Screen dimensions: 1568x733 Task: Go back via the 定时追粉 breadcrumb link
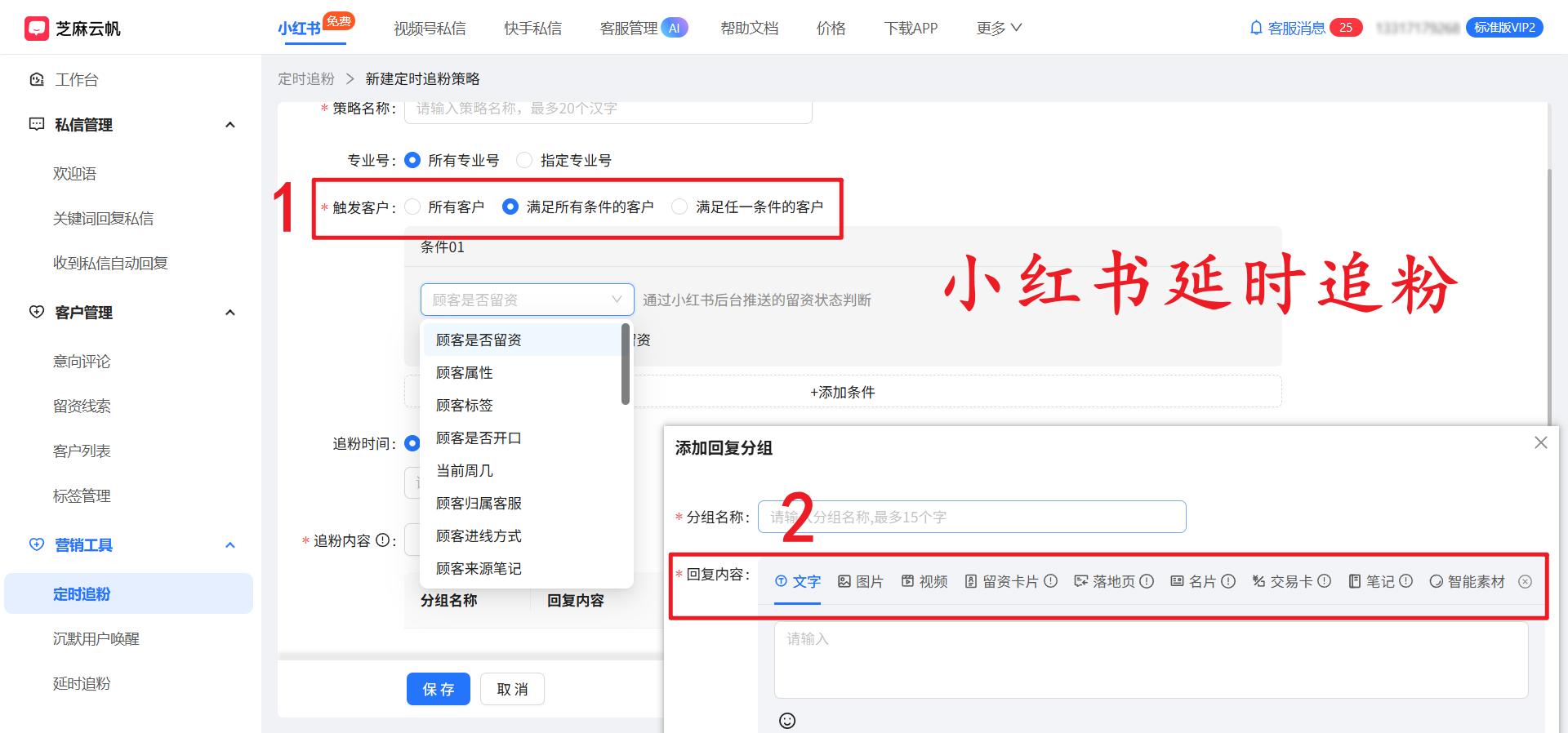[x=306, y=78]
